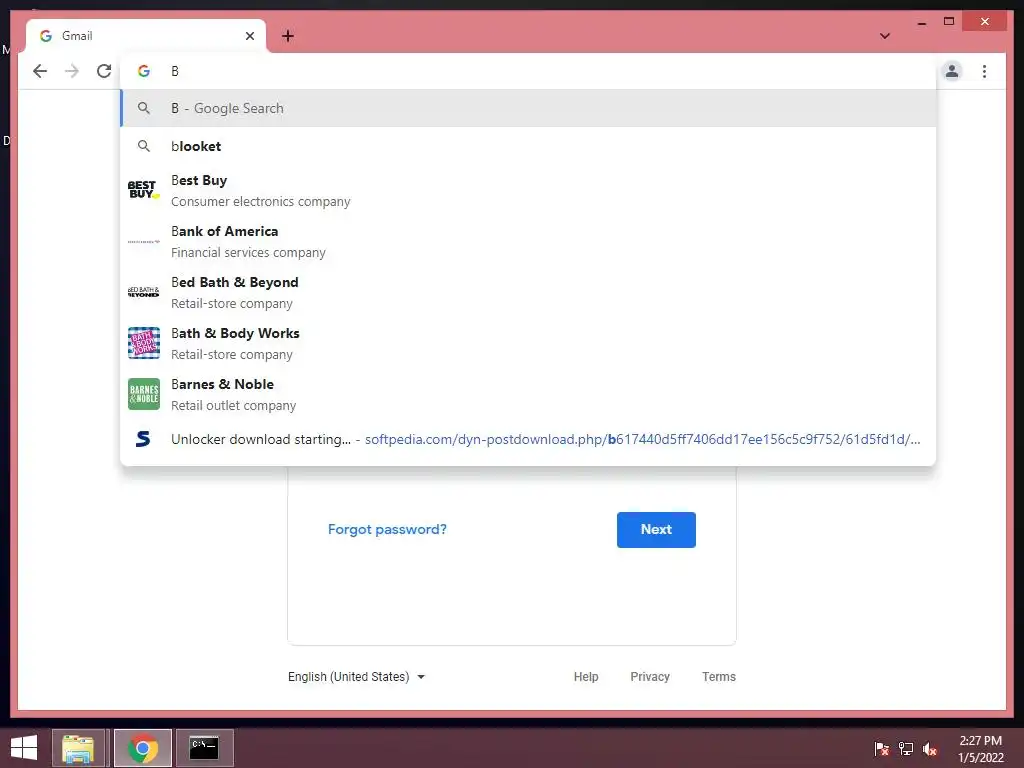
Task: Open the Privacy link
Action: (650, 677)
